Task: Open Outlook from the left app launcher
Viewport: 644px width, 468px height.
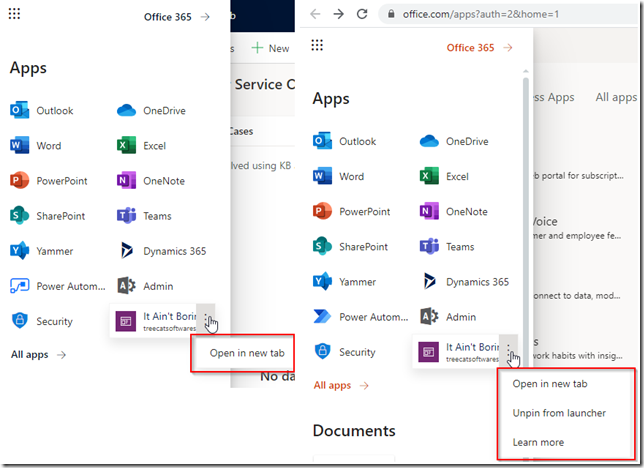Action: 41,111
